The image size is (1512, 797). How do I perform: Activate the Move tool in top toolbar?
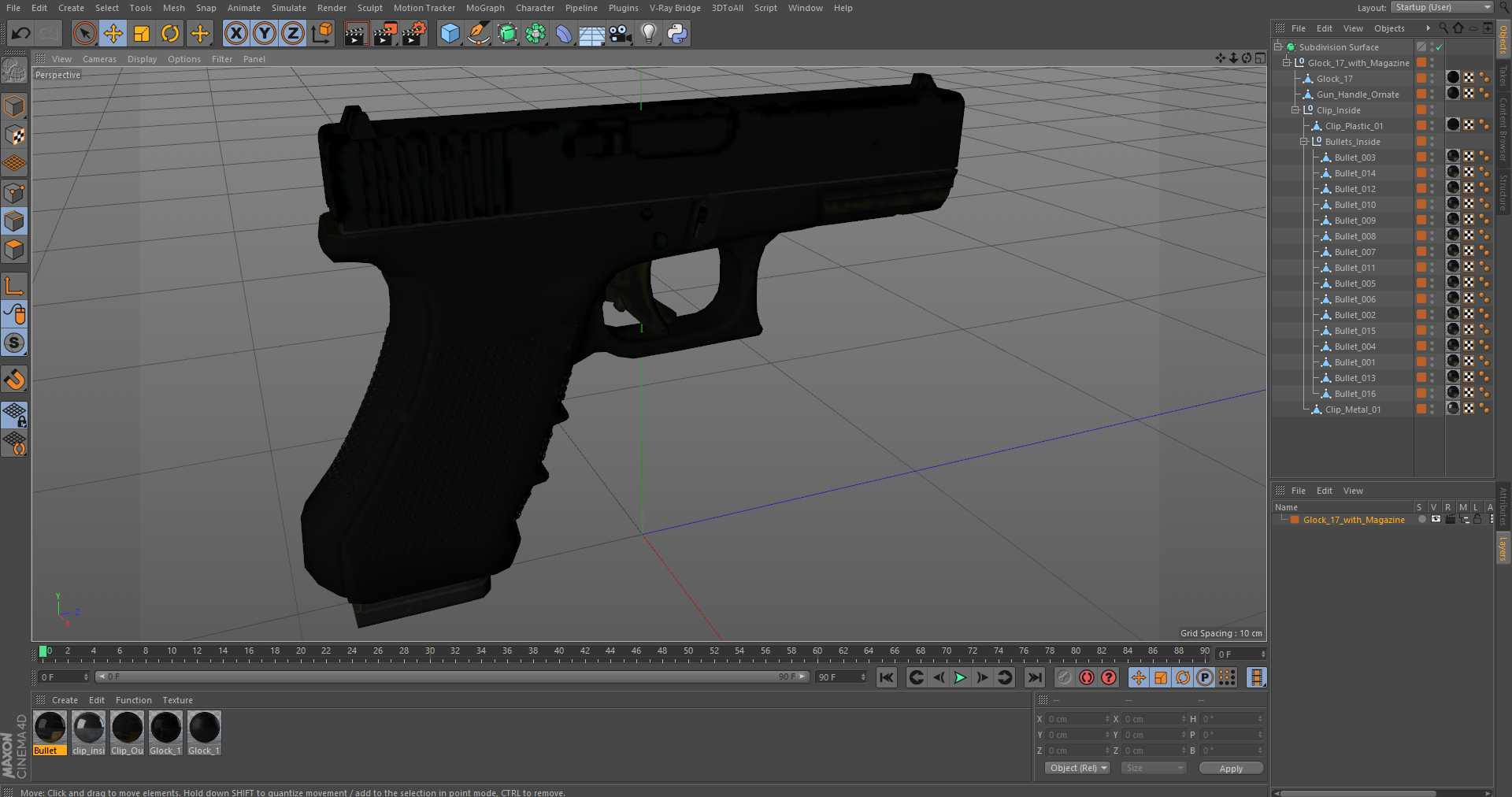pos(113,33)
